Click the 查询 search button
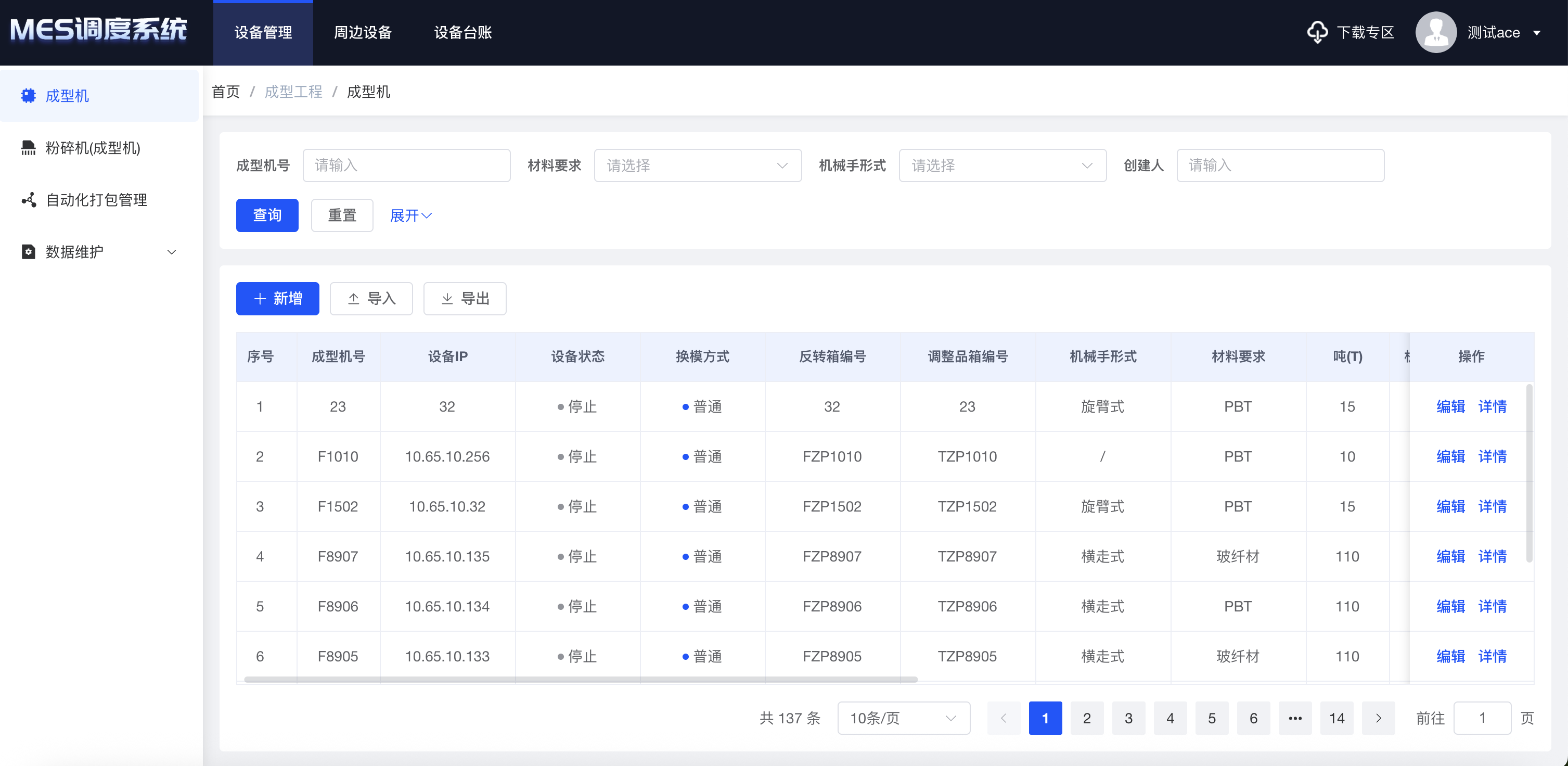 point(266,215)
